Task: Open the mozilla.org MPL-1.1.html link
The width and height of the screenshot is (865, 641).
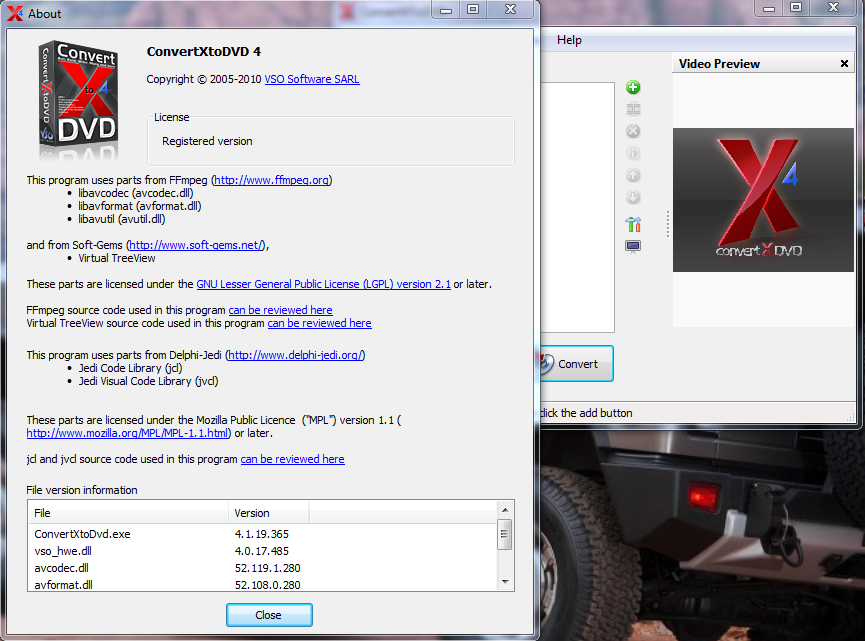Action: 127,433
